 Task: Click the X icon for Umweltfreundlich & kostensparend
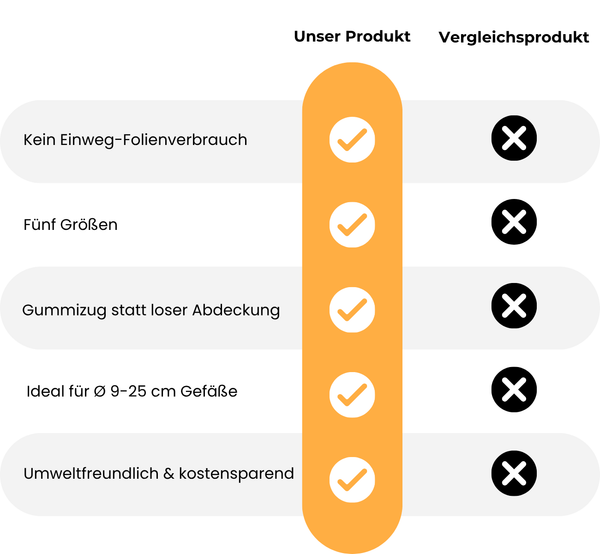[514, 473]
